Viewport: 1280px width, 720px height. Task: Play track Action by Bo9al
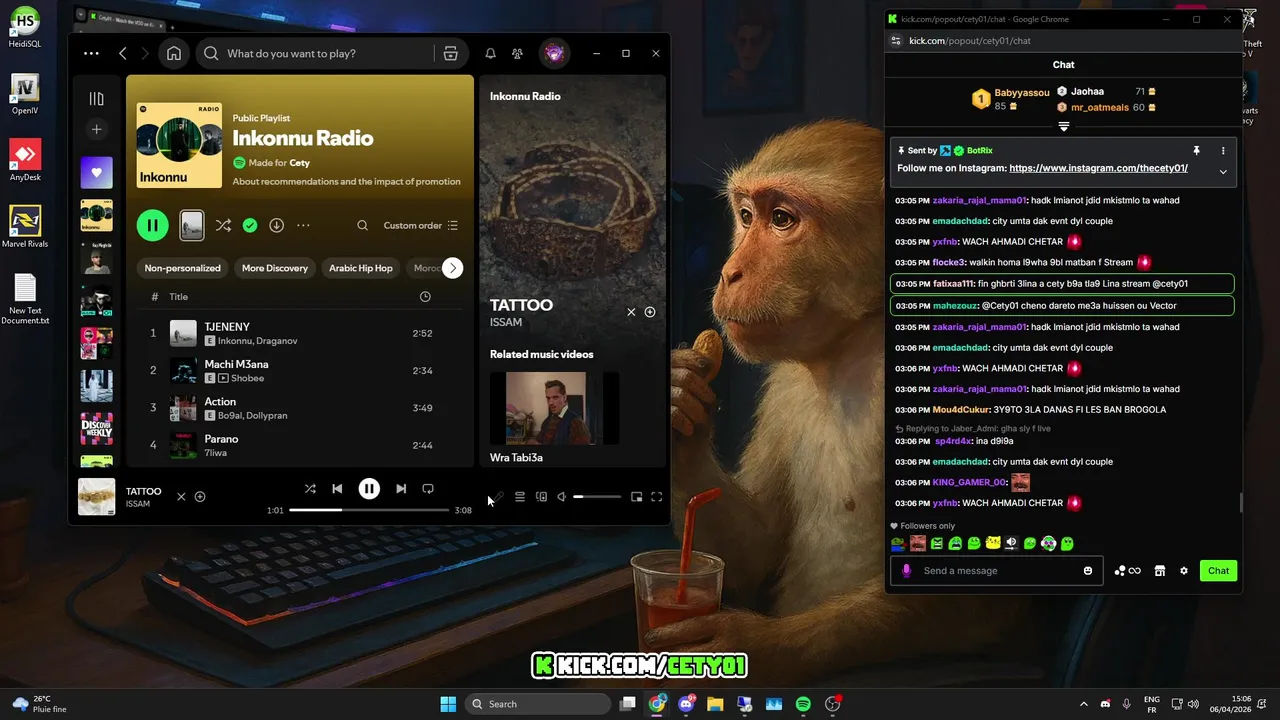(x=300, y=408)
